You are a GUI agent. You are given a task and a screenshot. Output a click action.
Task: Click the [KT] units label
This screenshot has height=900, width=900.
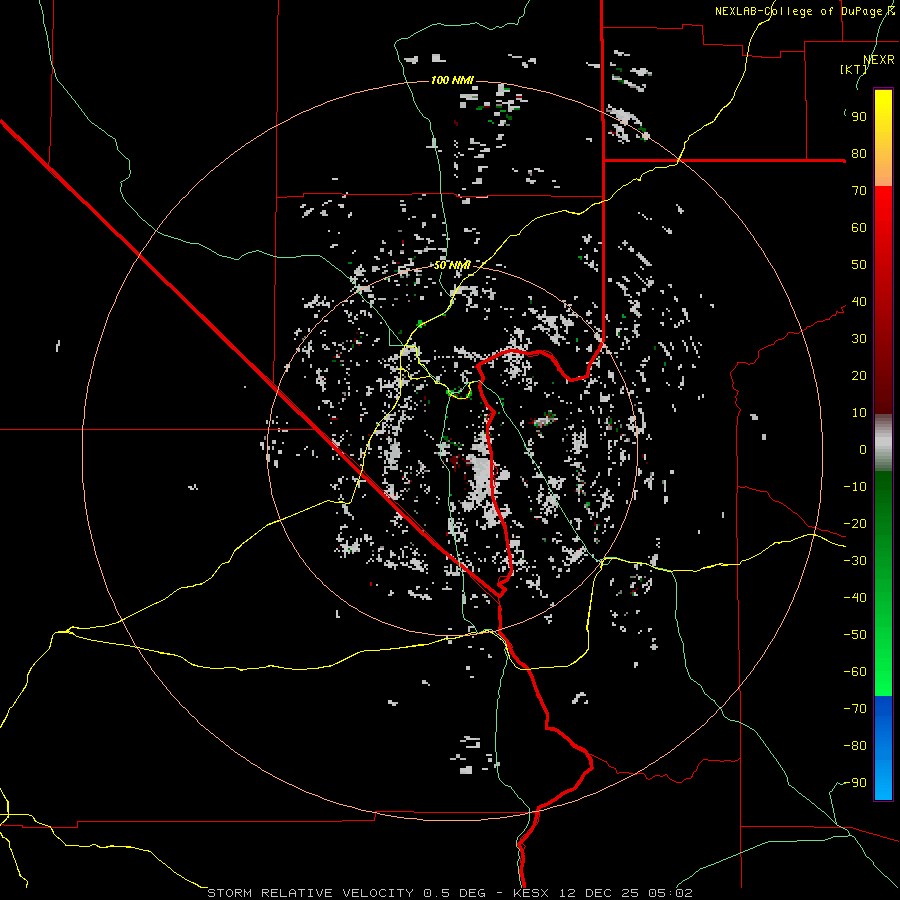853,69
